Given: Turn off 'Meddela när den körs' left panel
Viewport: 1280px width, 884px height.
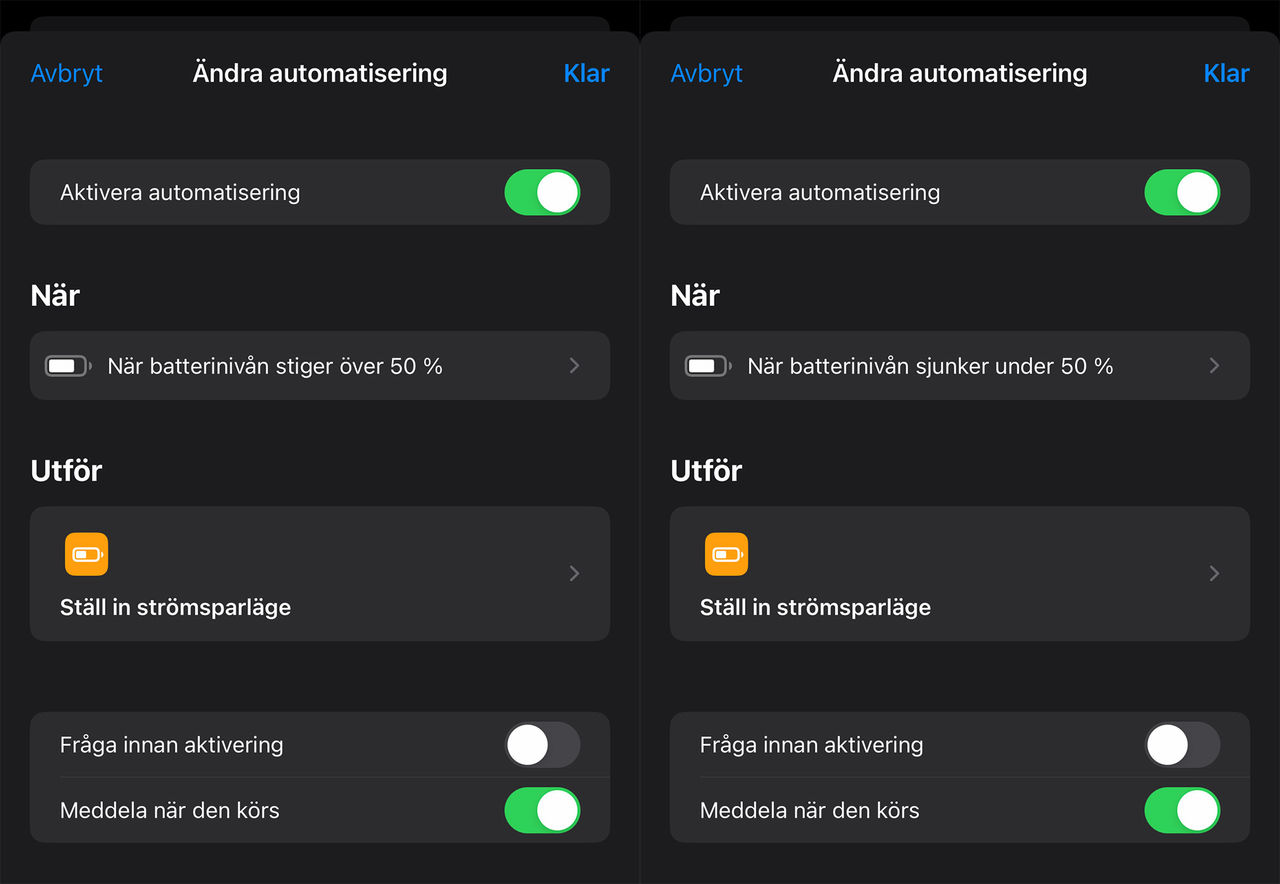Looking at the screenshot, I should click(x=542, y=810).
